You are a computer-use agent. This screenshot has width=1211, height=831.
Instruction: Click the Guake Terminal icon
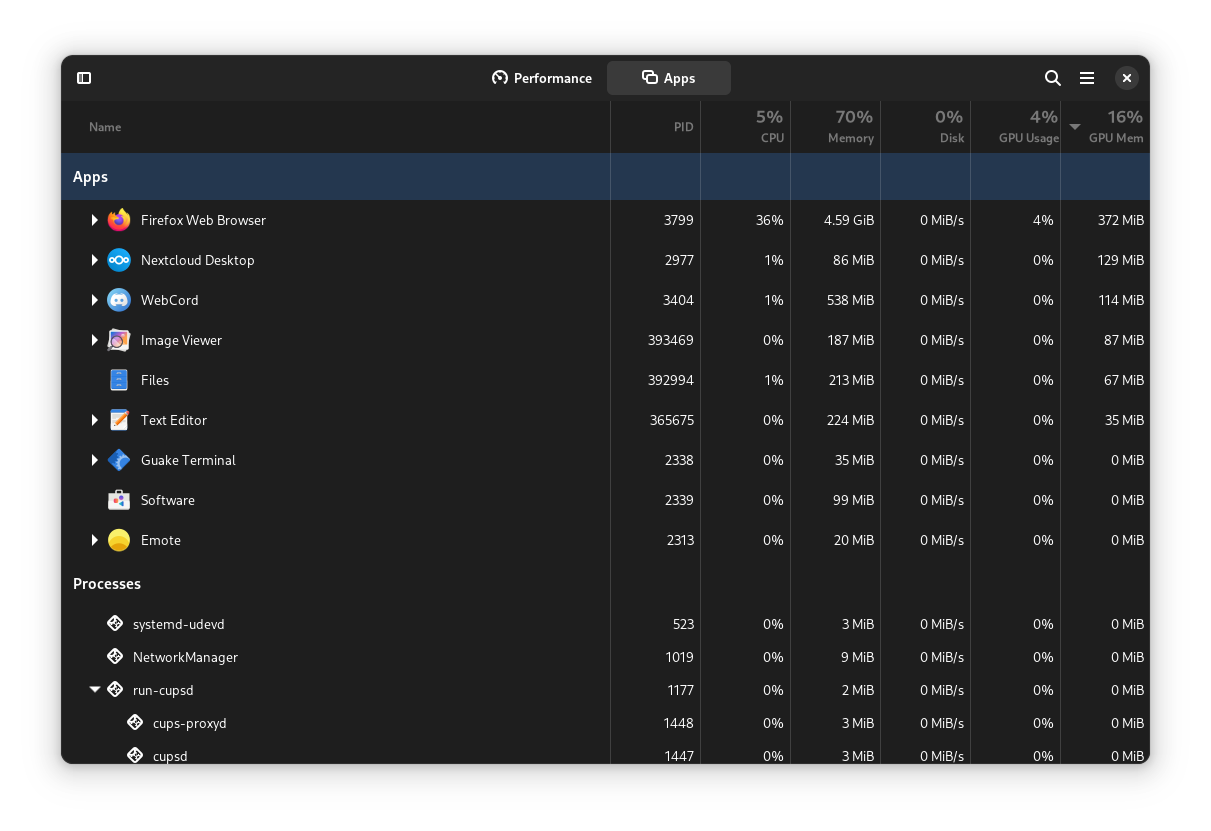(119, 460)
